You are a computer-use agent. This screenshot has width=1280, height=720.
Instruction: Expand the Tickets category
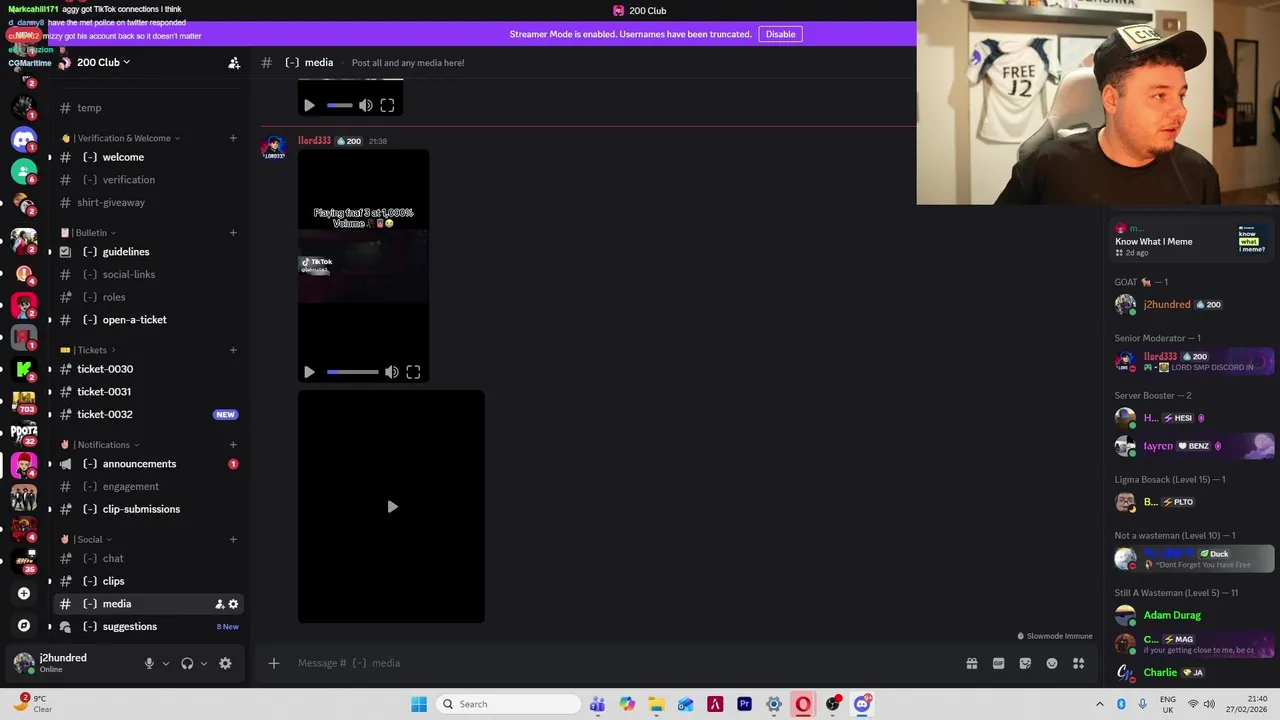[x=88, y=350]
